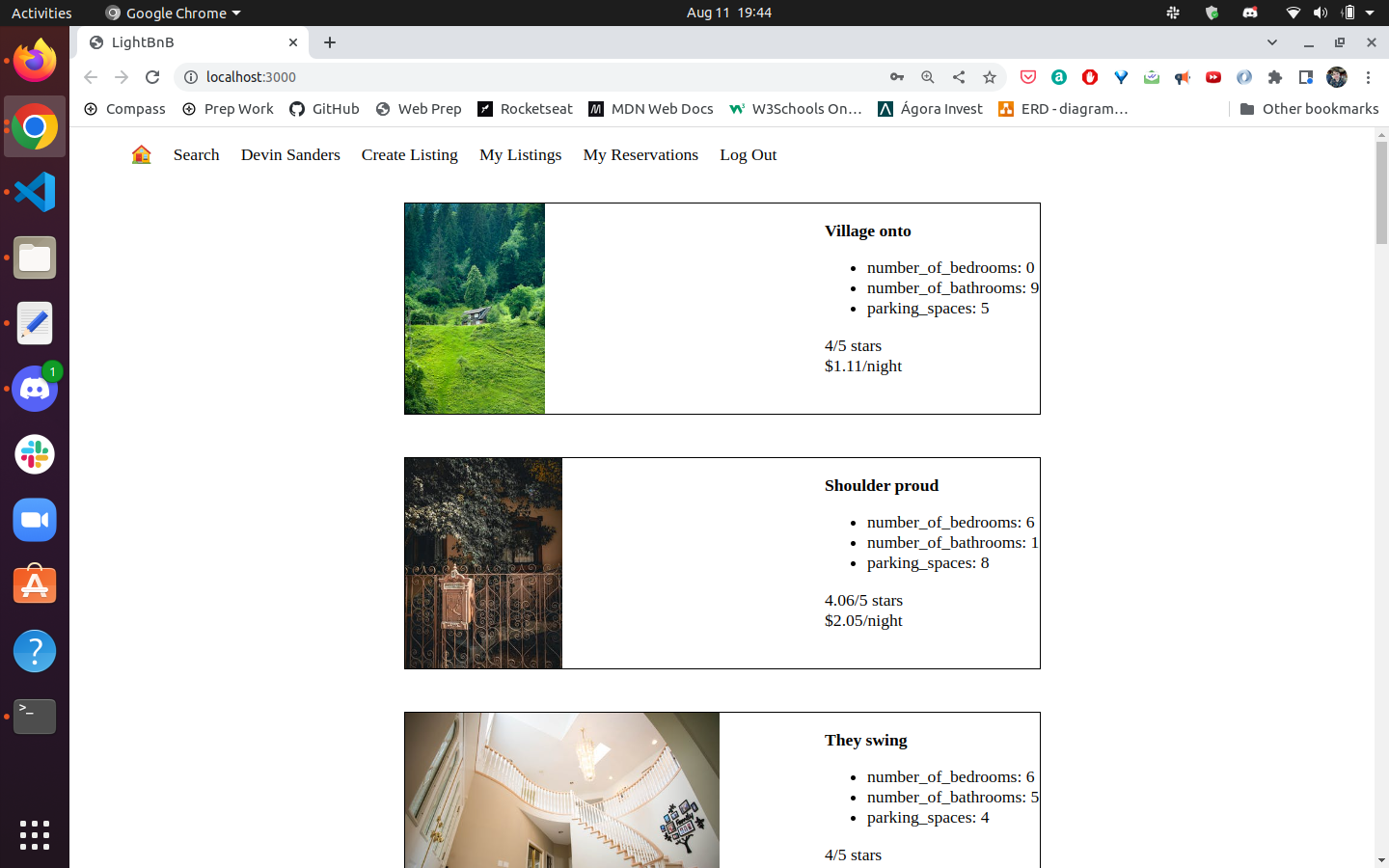Show Applications grid in dock

tap(35, 835)
